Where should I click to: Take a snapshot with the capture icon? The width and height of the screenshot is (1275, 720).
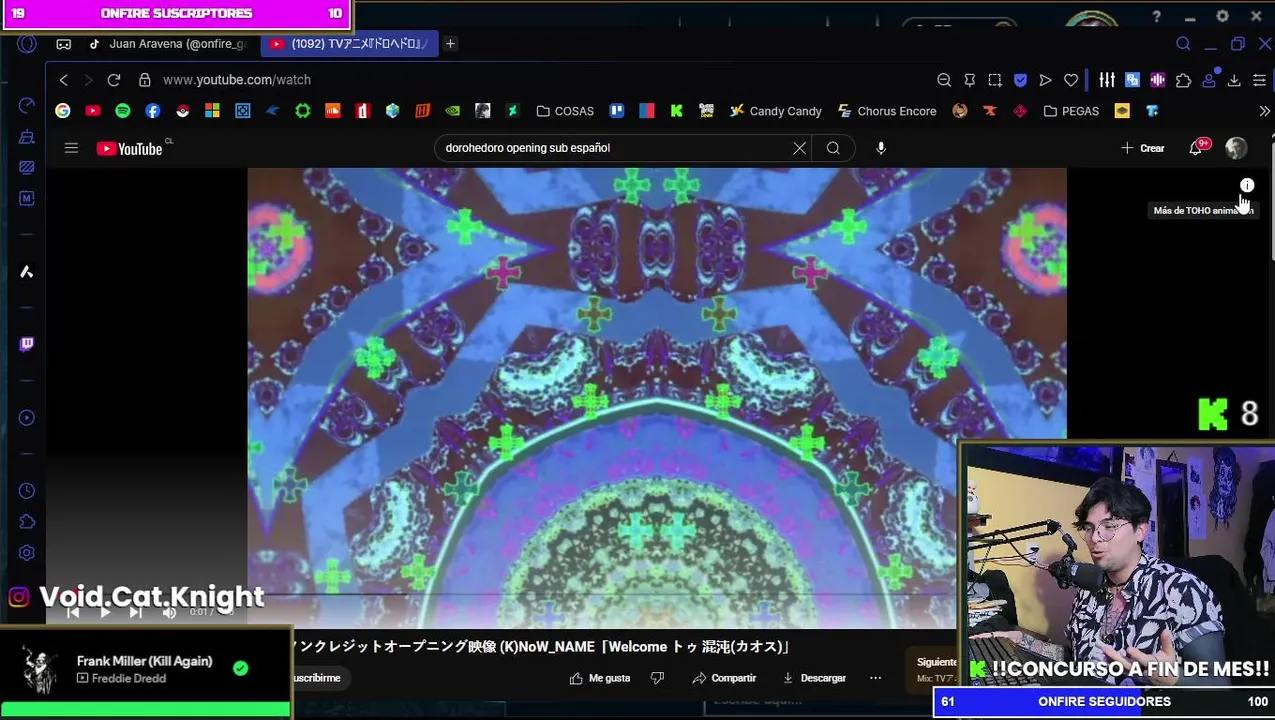point(995,80)
